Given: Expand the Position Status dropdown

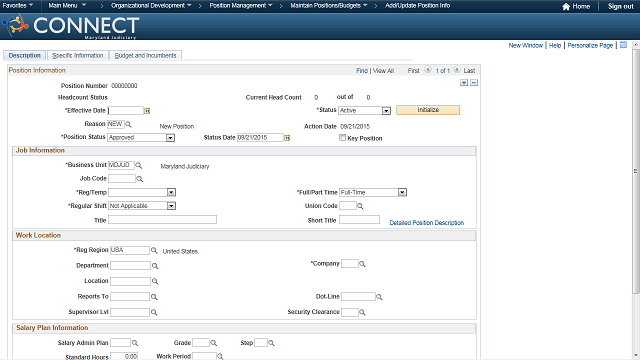Looking at the screenshot, I should 171,138.
